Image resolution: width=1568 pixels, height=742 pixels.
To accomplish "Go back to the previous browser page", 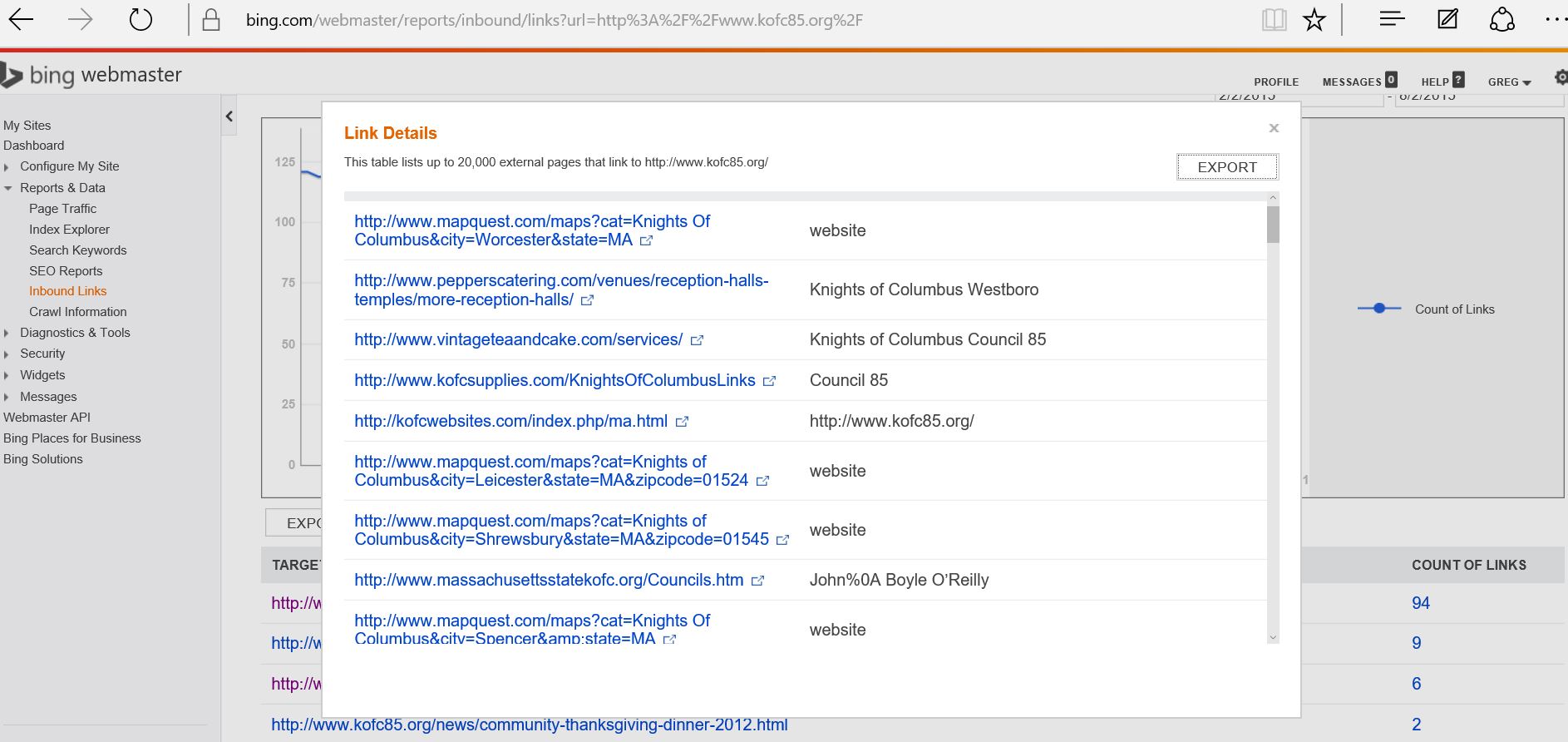I will tap(21, 19).
